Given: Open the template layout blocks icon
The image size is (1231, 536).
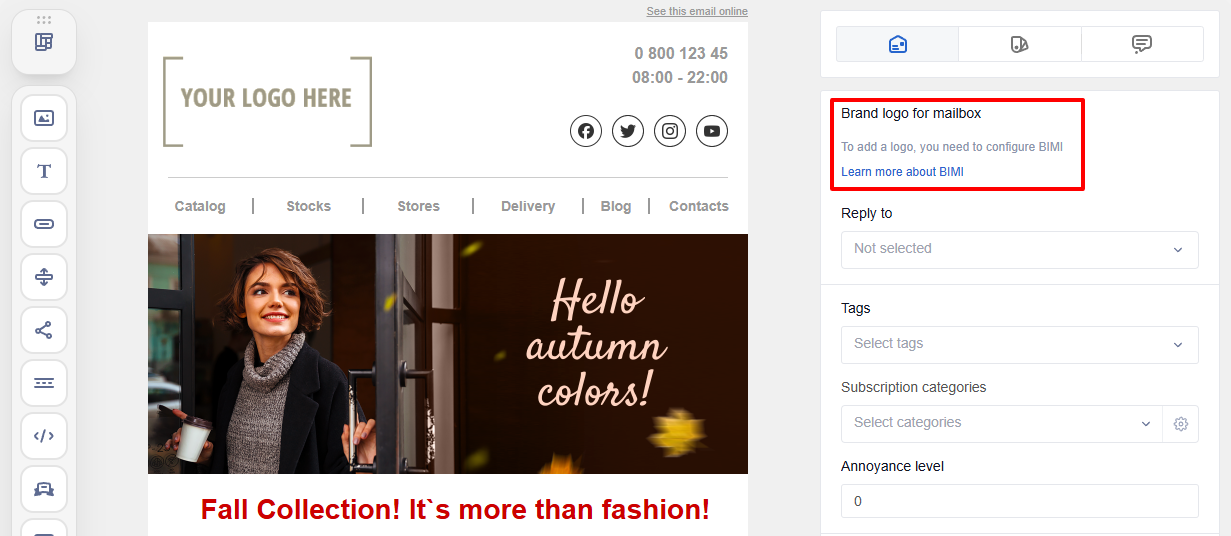Looking at the screenshot, I should [x=43, y=42].
